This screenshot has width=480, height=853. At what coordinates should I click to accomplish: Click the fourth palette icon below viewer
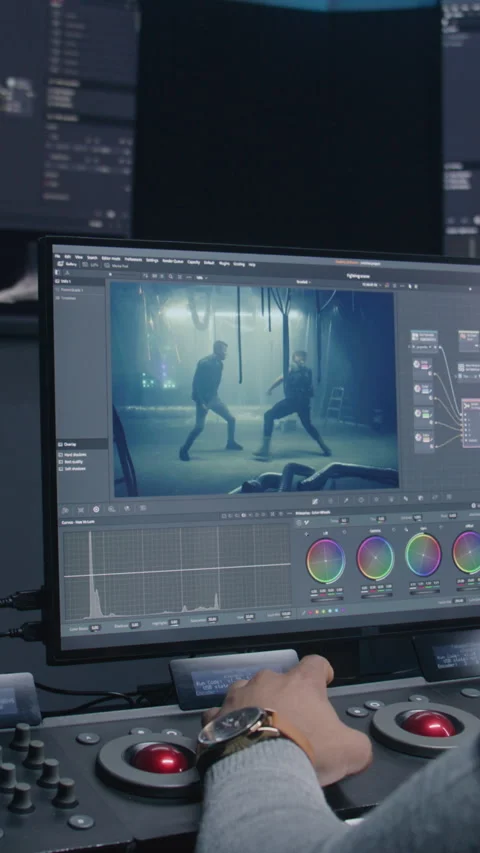pos(112,509)
